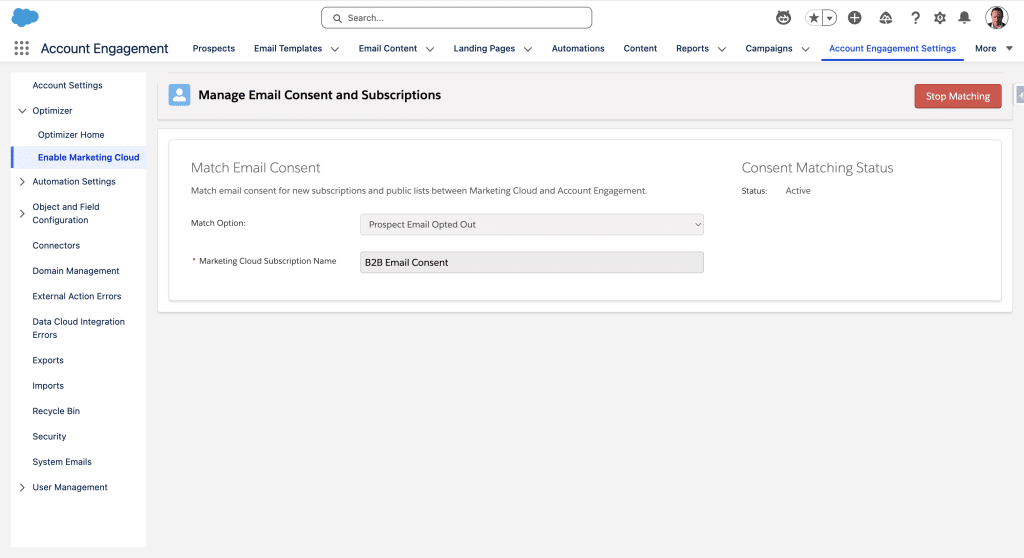Image resolution: width=1024 pixels, height=558 pixels.
Task: Open the Automations tab
Action: coord(578,48)
